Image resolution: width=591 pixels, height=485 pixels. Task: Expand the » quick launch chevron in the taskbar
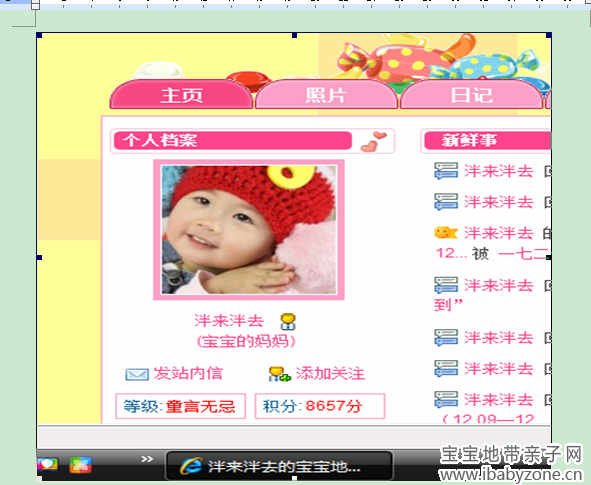[x=147, y=459]
